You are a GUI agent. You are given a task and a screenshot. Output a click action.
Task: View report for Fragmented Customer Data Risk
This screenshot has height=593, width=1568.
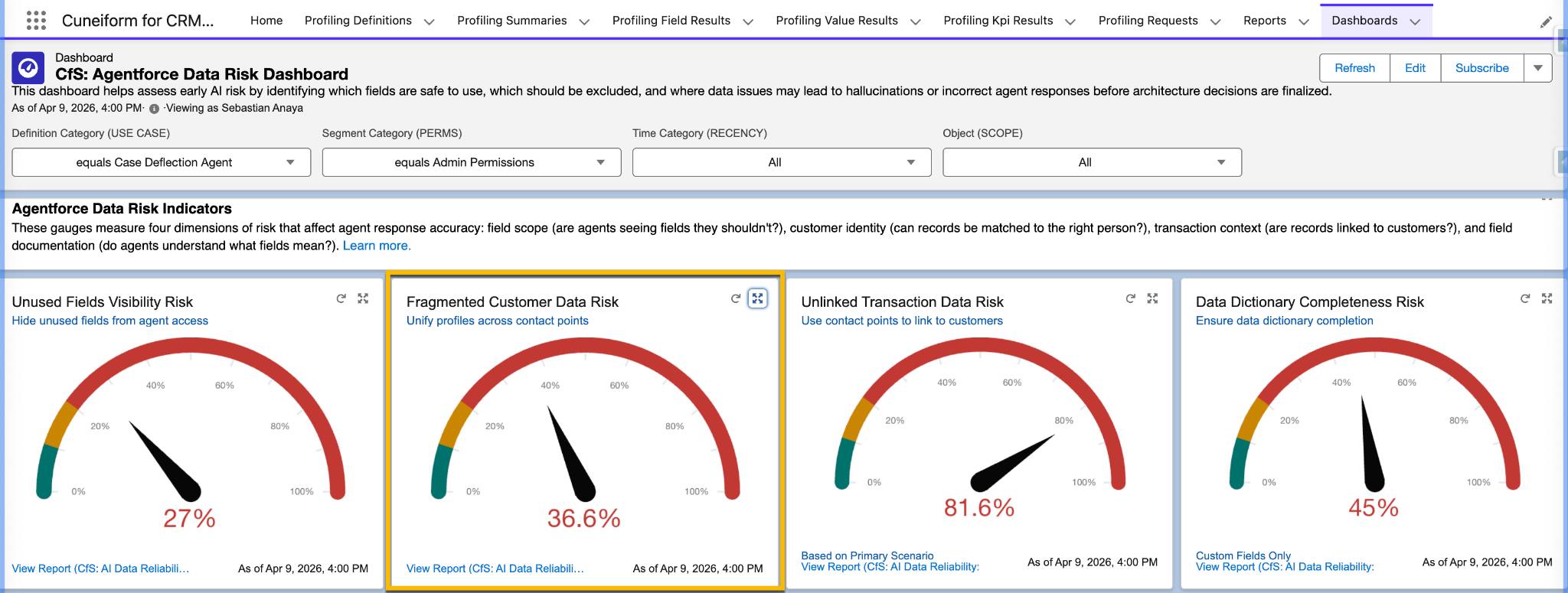[495, 569]
